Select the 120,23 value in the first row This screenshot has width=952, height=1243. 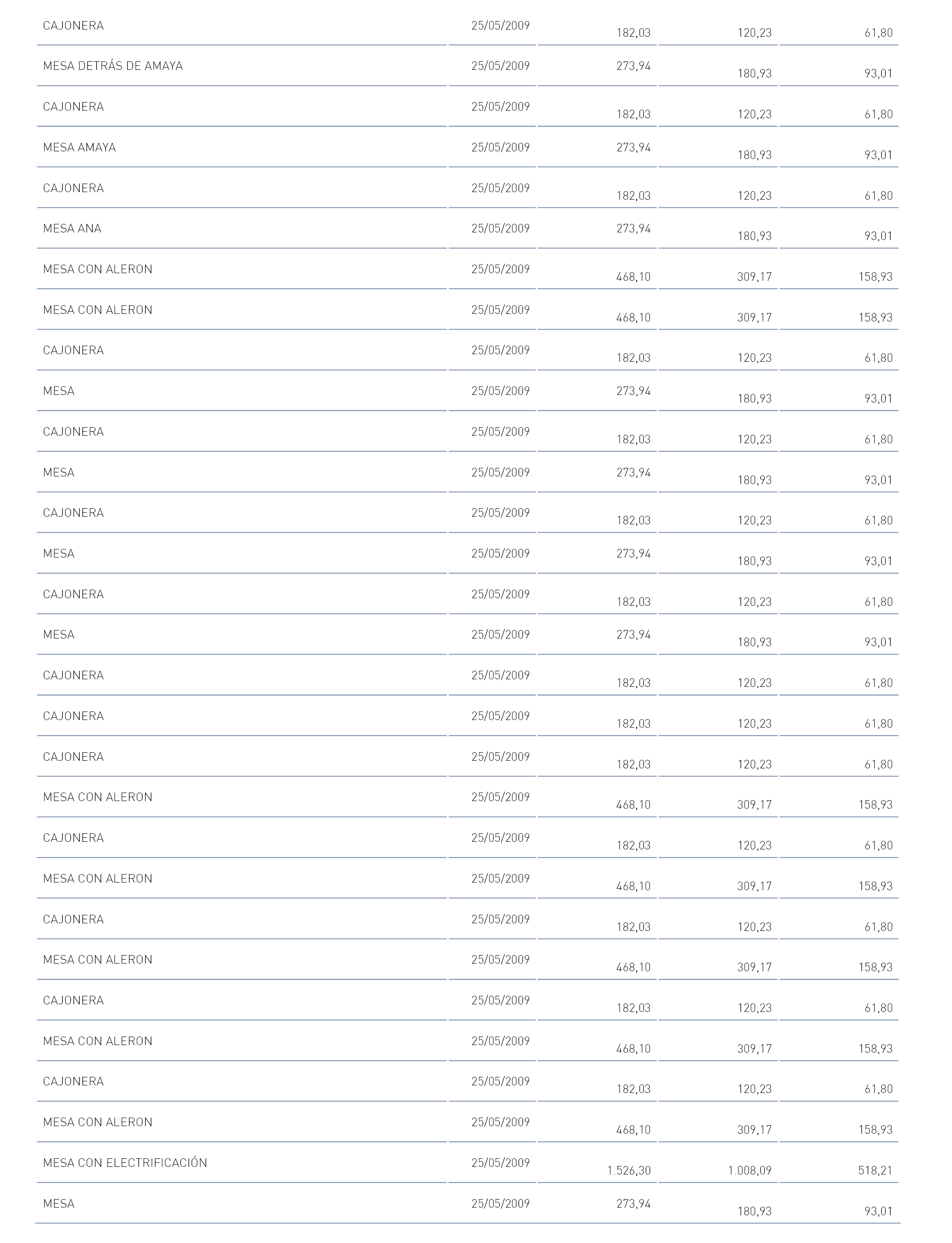coord(754,34)
